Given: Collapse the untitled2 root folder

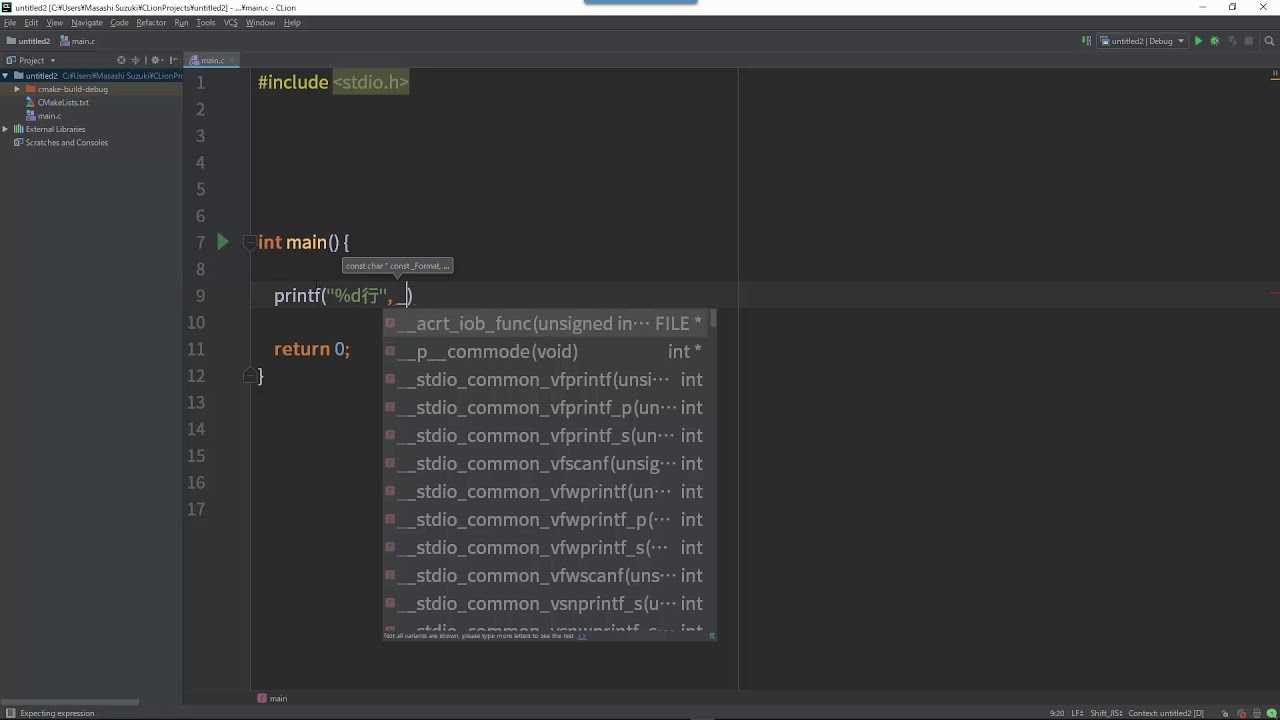Looking at the screenshot, I should coord(5,76).
